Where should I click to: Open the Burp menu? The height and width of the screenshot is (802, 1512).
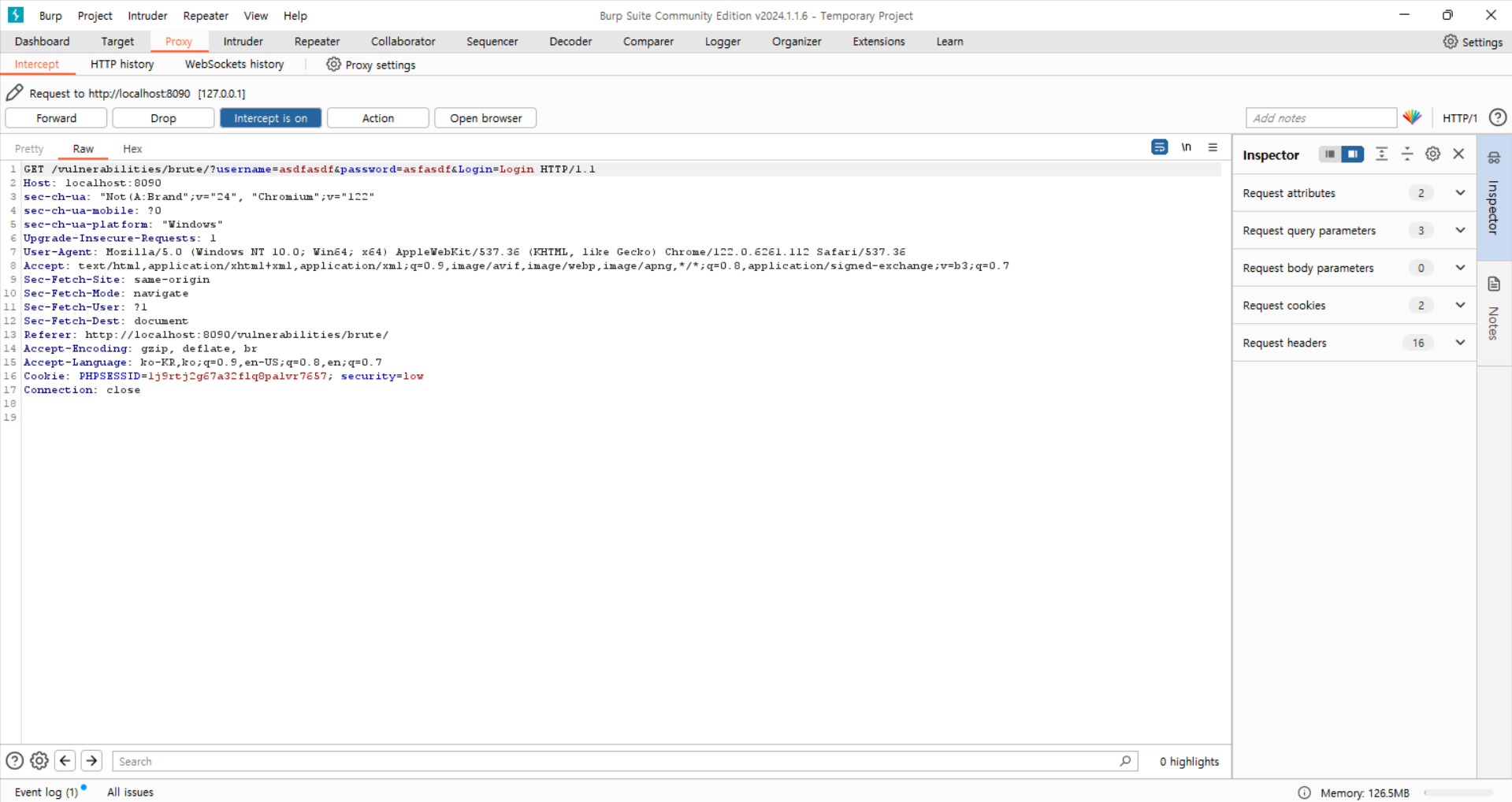[50, 16]
